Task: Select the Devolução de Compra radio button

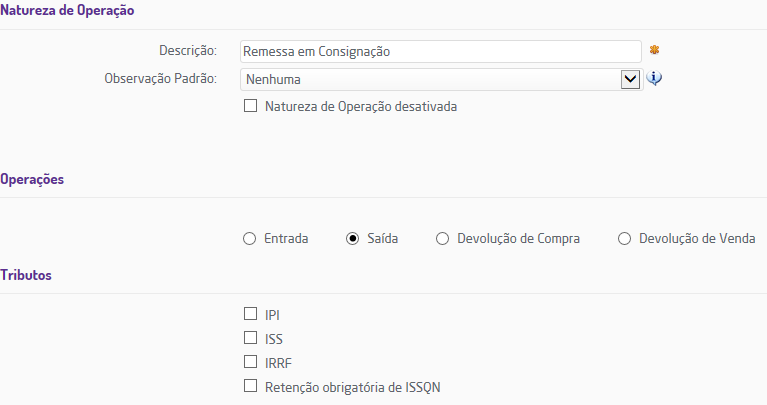Action: 442,239
